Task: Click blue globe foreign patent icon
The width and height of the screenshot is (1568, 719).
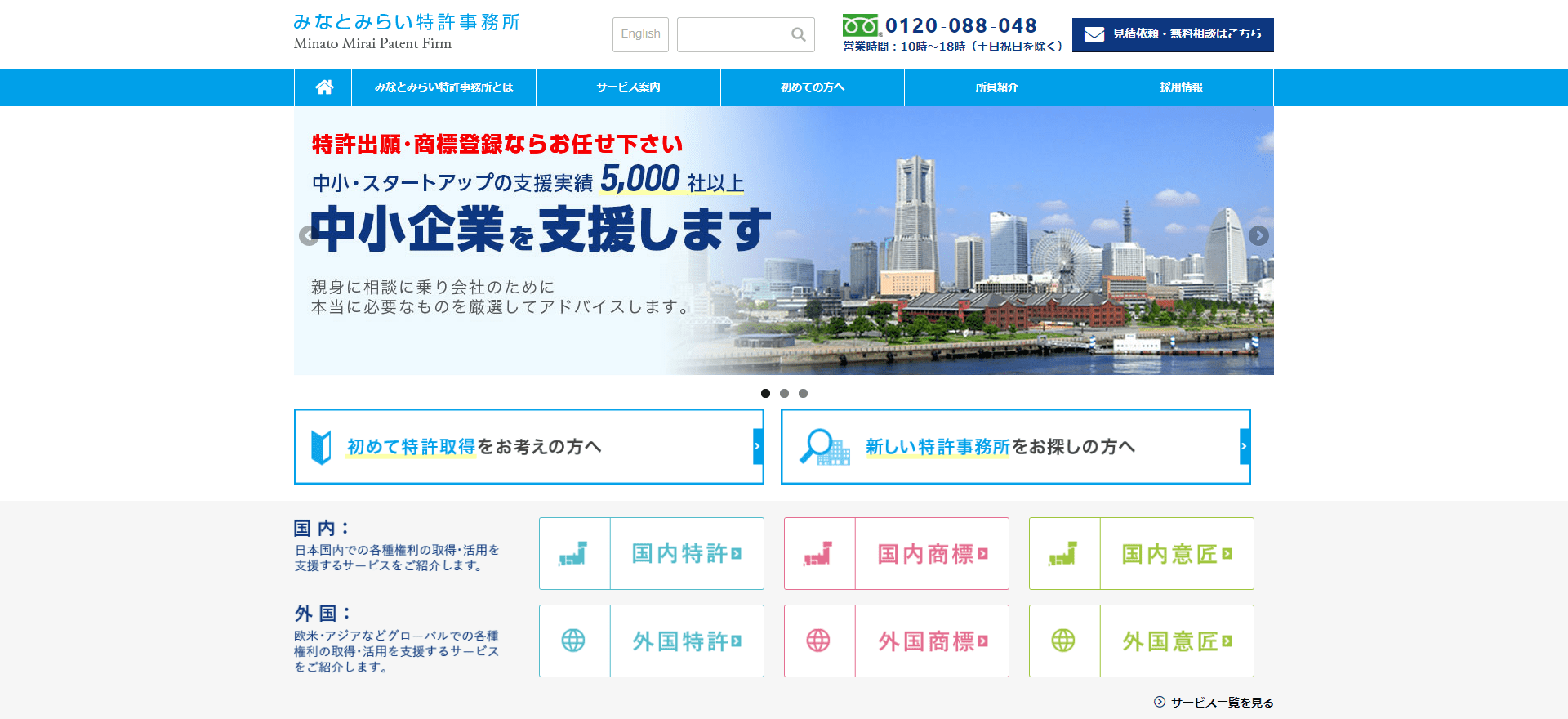Action: tap(573, 641)
